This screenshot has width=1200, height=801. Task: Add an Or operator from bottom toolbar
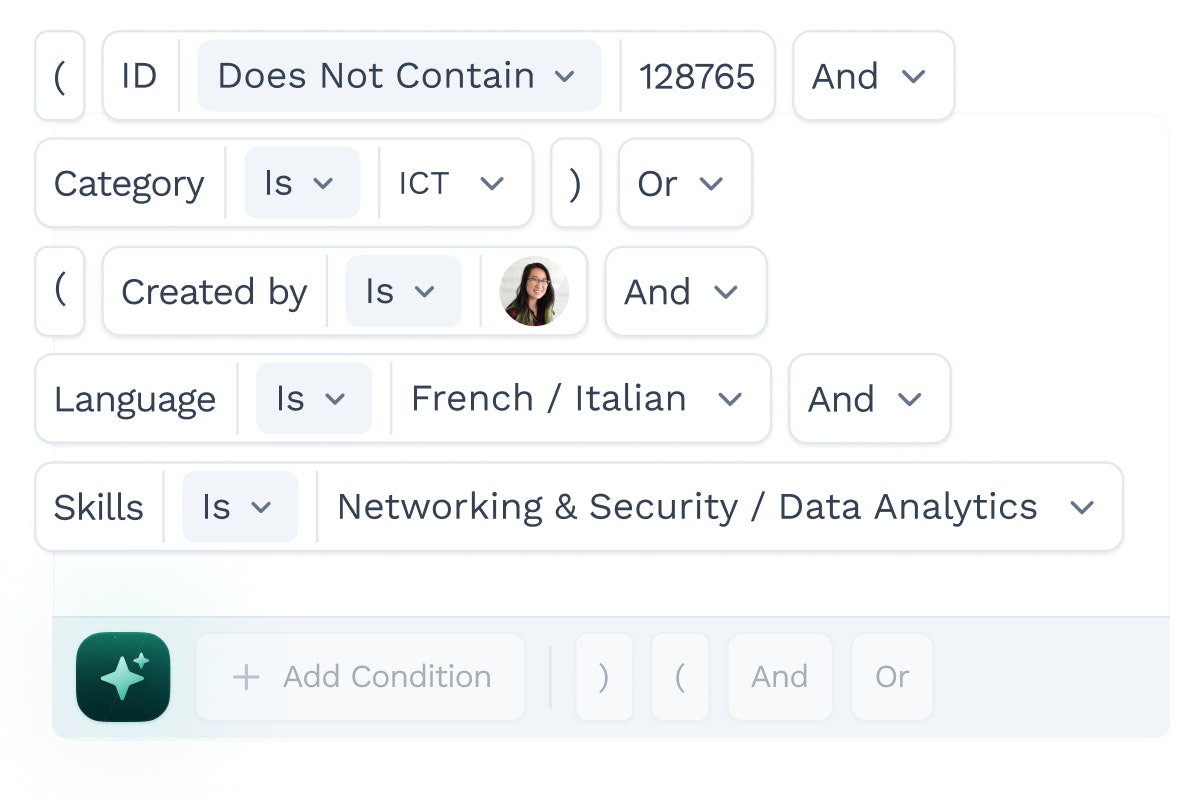(x=892, y=677)
